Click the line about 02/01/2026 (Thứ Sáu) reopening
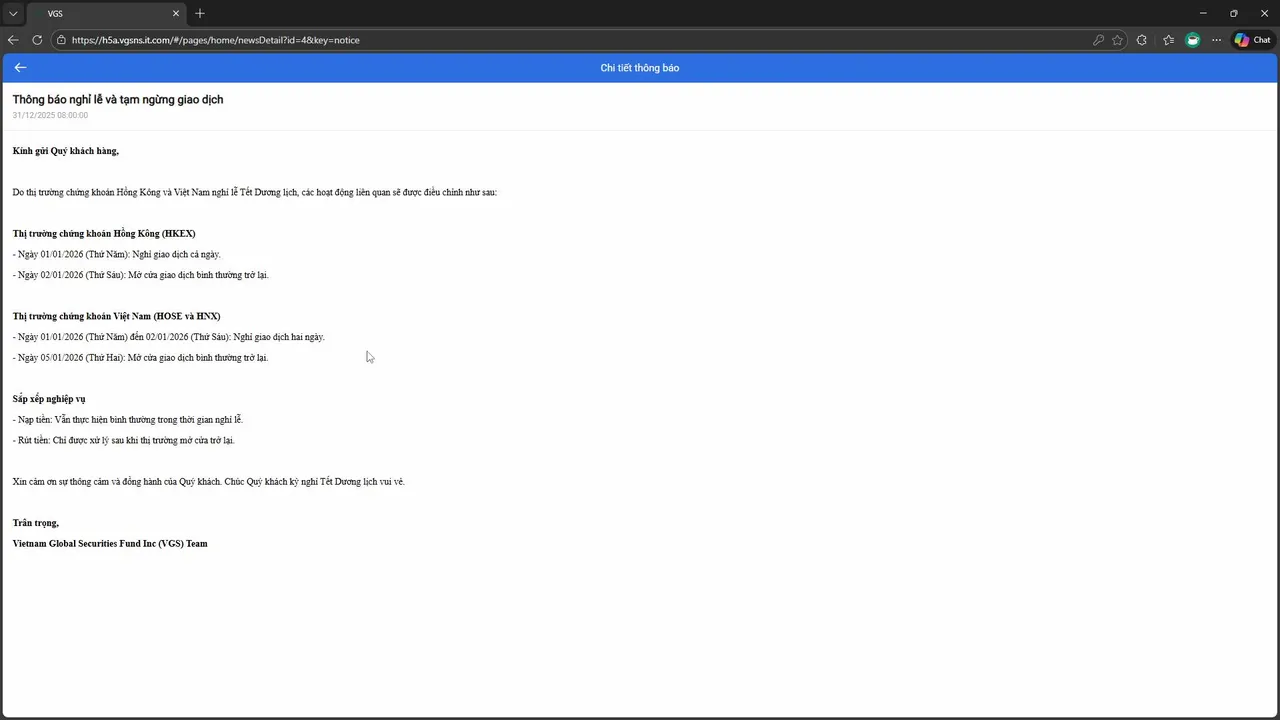This screenshot has width=1280, height=720. [141, 275]
